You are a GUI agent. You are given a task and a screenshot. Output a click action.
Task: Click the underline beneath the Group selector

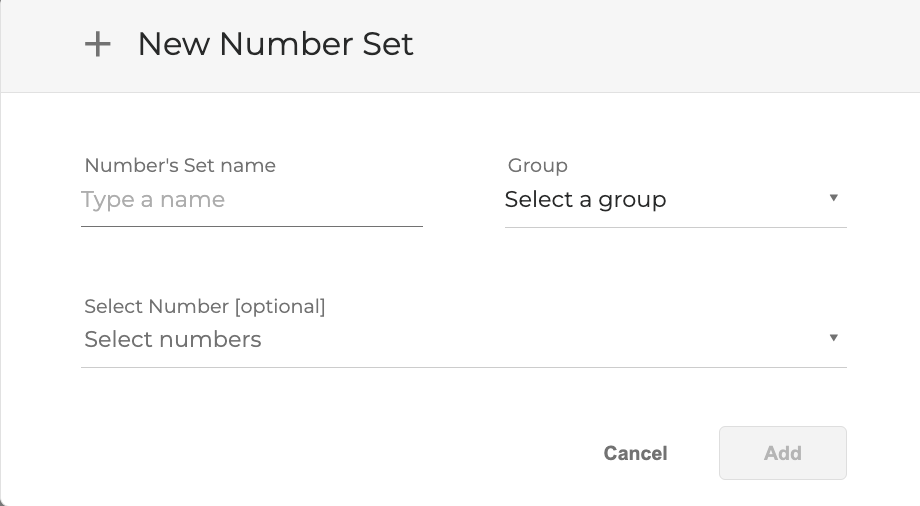675,227
